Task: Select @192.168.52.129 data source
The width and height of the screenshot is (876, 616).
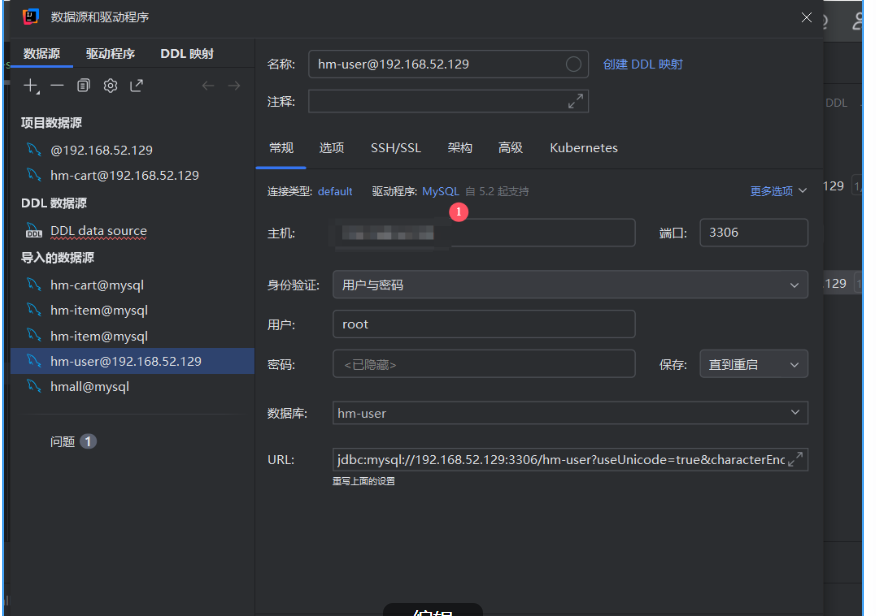Action: (132, 150)
